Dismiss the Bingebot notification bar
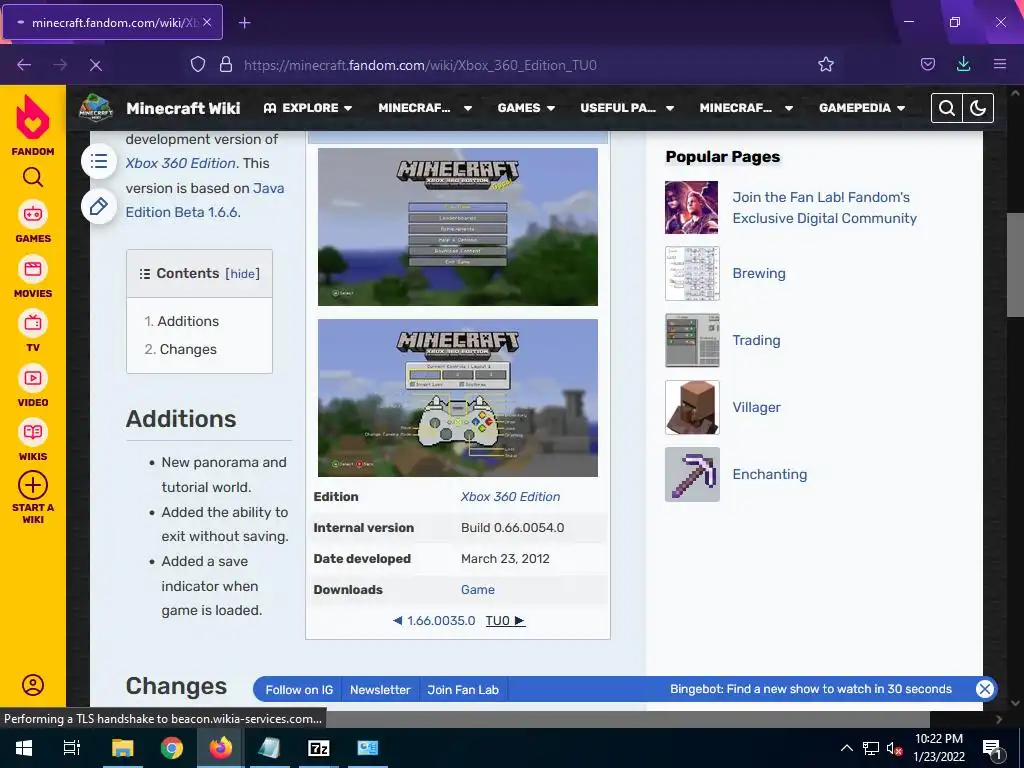 (984, 689)
